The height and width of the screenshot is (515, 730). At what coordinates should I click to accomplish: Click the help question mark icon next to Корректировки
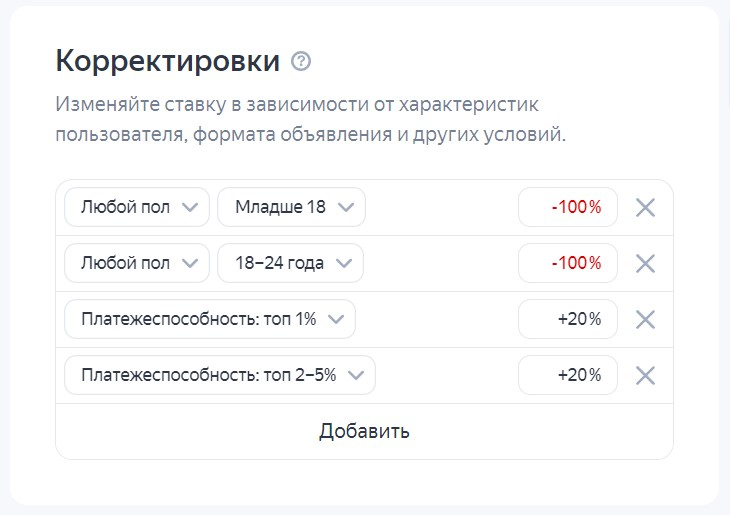pyautogui.click(x=301, y=62)
